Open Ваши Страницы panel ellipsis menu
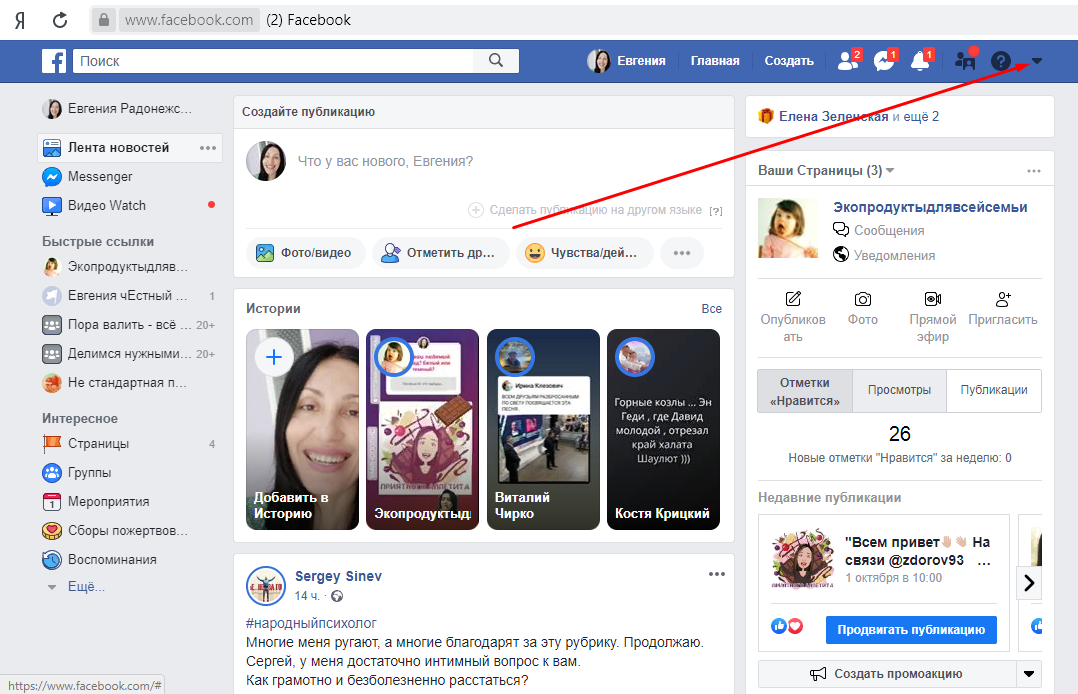Screen dimensions: 1078x694 pos(1033,171)
